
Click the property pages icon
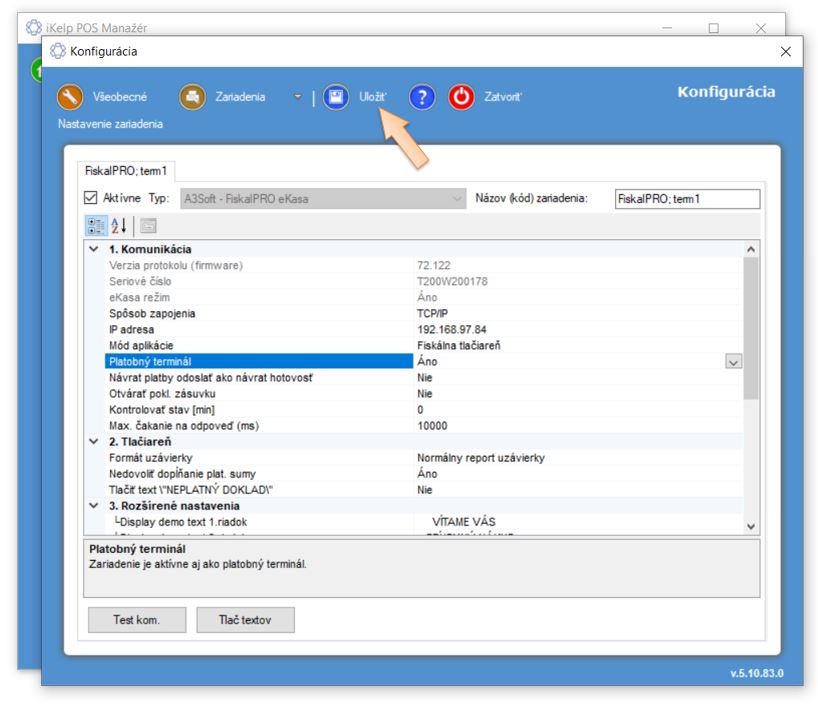[147, 226]
